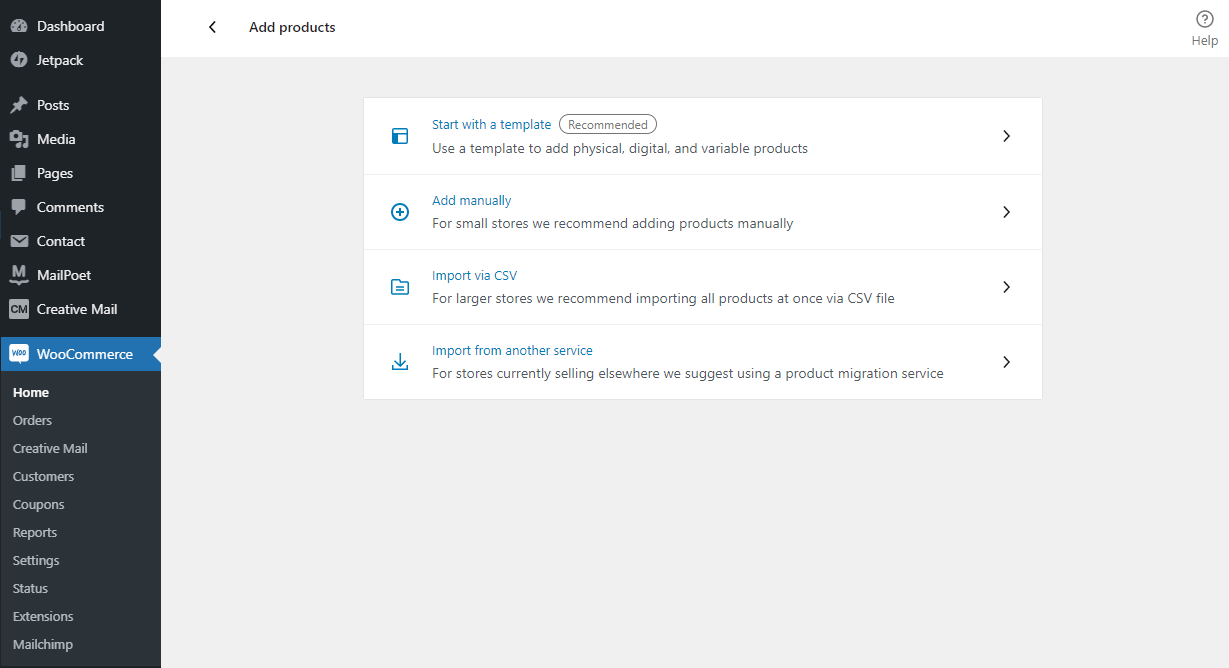Click the Help question mark icon
This screenshot has width=1229, height=668.
pyautogui.click(x=1204, y=18)
